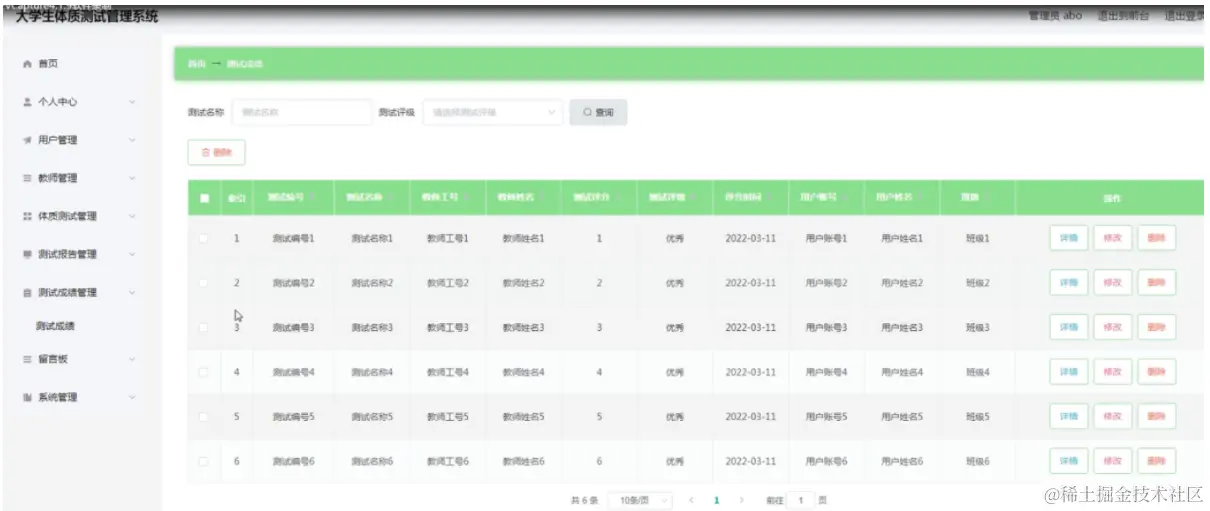1210x511 pixels.
Task: Expand 用户管理 sidebar chevron
Action: [132, 140]
